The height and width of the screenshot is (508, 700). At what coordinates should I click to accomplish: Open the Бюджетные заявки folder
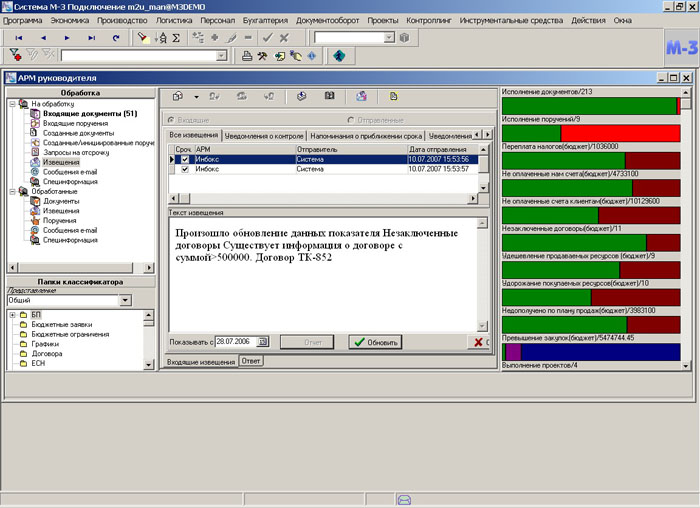coord(62,325)
